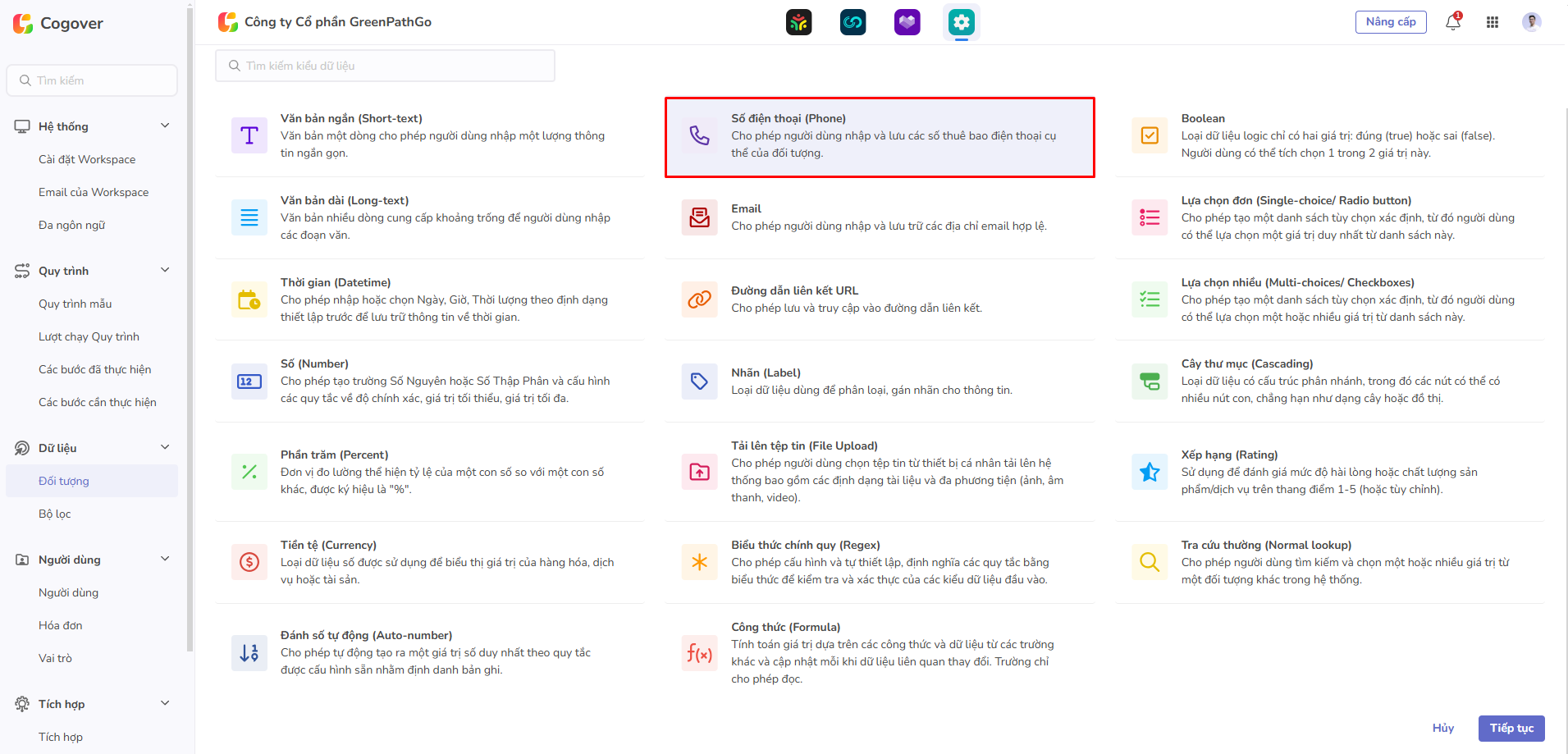This screenshot has height=754, width=1568.
Task: Open the purple heart app icon
Action: click(907, 22)
